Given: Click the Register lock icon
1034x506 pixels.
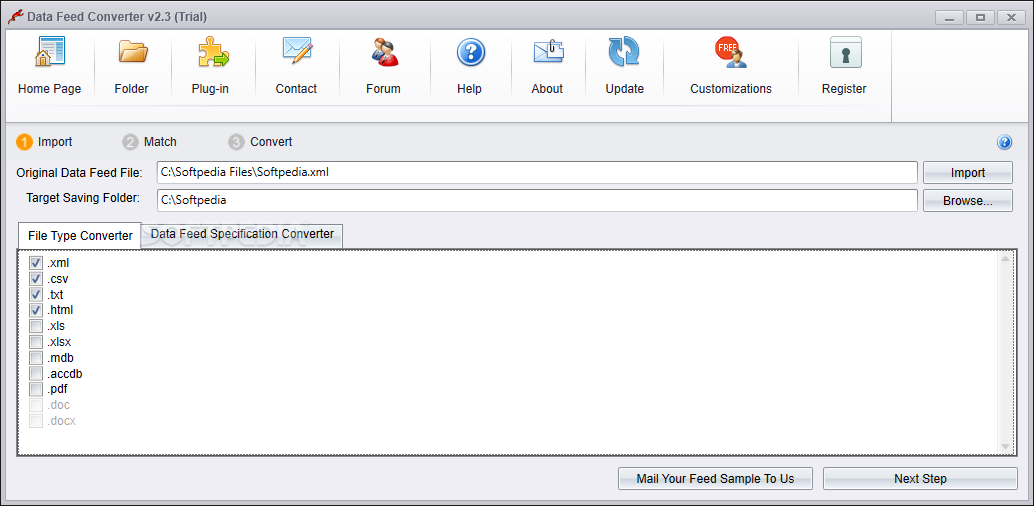Looking at the screenshot, I should 845,53.
